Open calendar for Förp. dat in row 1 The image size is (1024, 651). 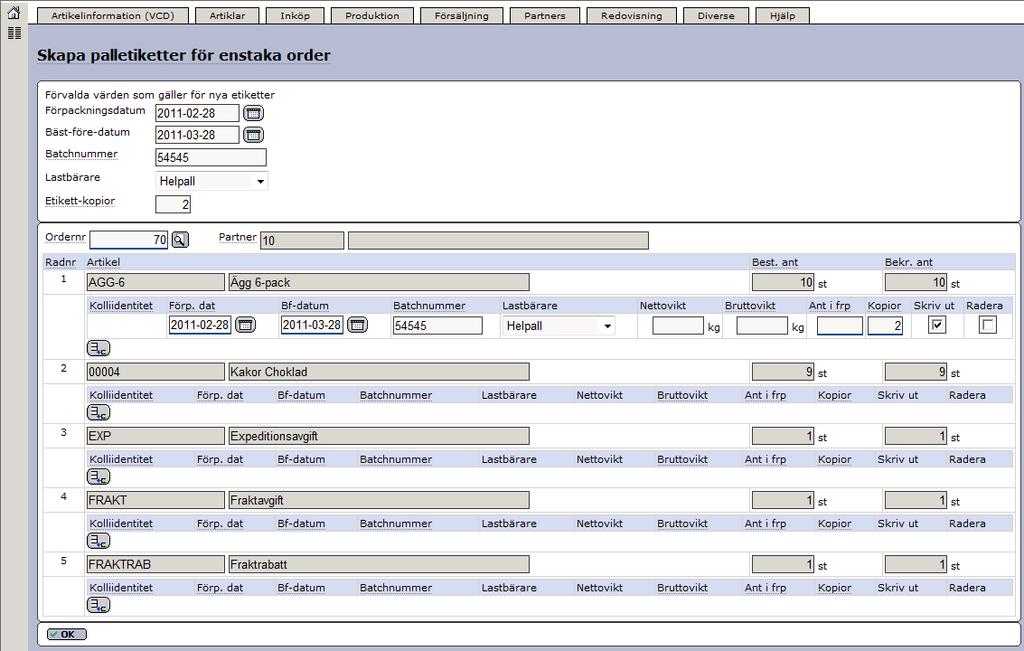pos(245,325)
